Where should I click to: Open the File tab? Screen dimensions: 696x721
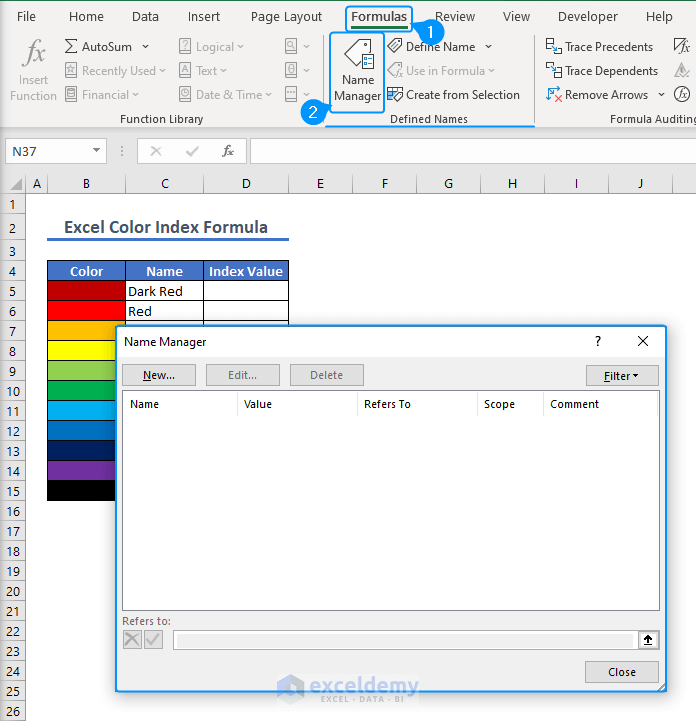click(x=26, y=17)
